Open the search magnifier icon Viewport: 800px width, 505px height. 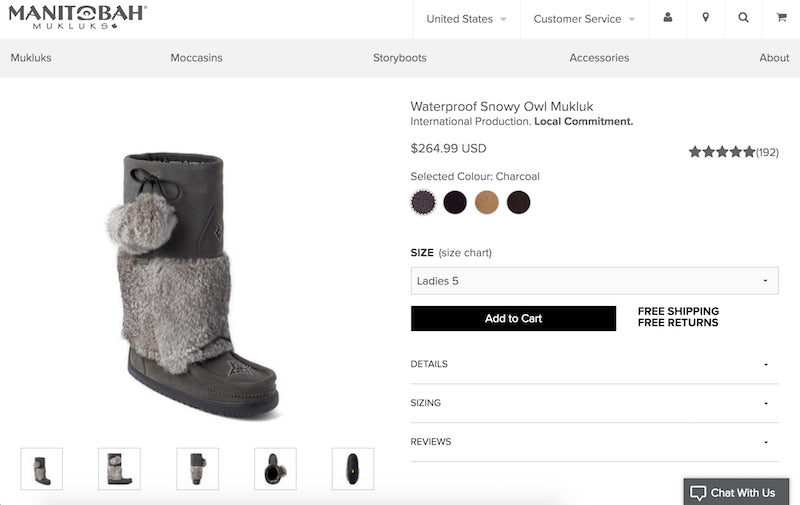click(x=743, y=18)
